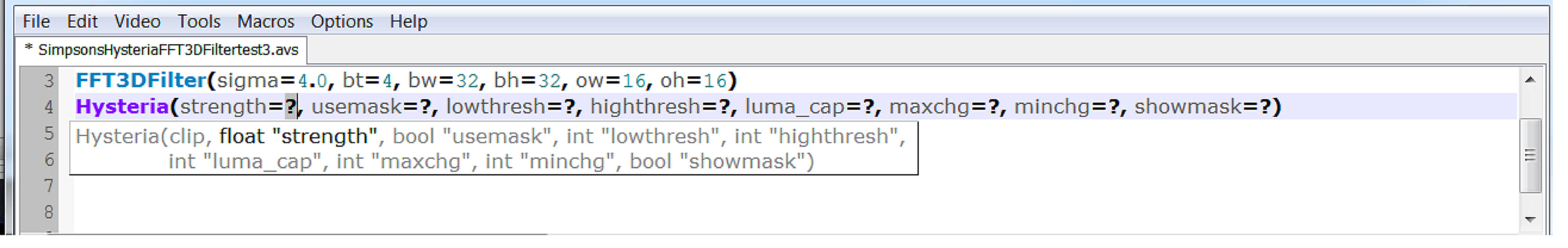Open the File menu
The height and width of the screenshot is (248, 1568).
click(x=36, y=21)
